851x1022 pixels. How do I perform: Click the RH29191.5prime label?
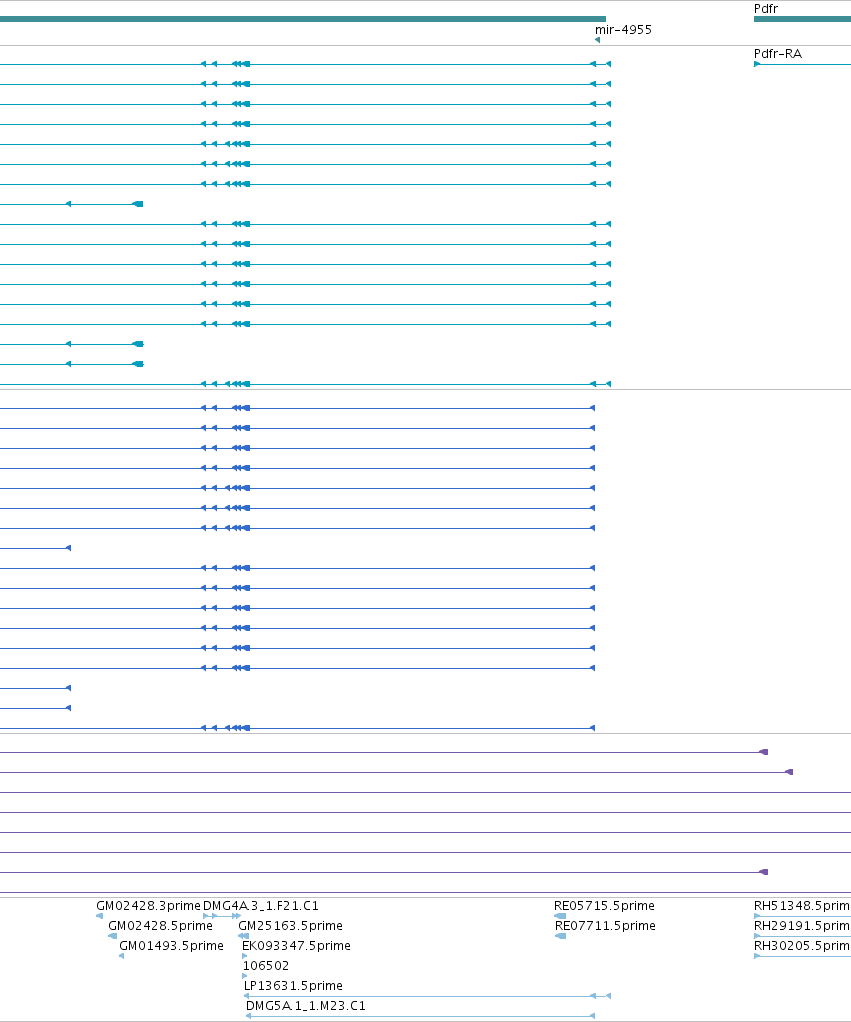tap(802, 926)
